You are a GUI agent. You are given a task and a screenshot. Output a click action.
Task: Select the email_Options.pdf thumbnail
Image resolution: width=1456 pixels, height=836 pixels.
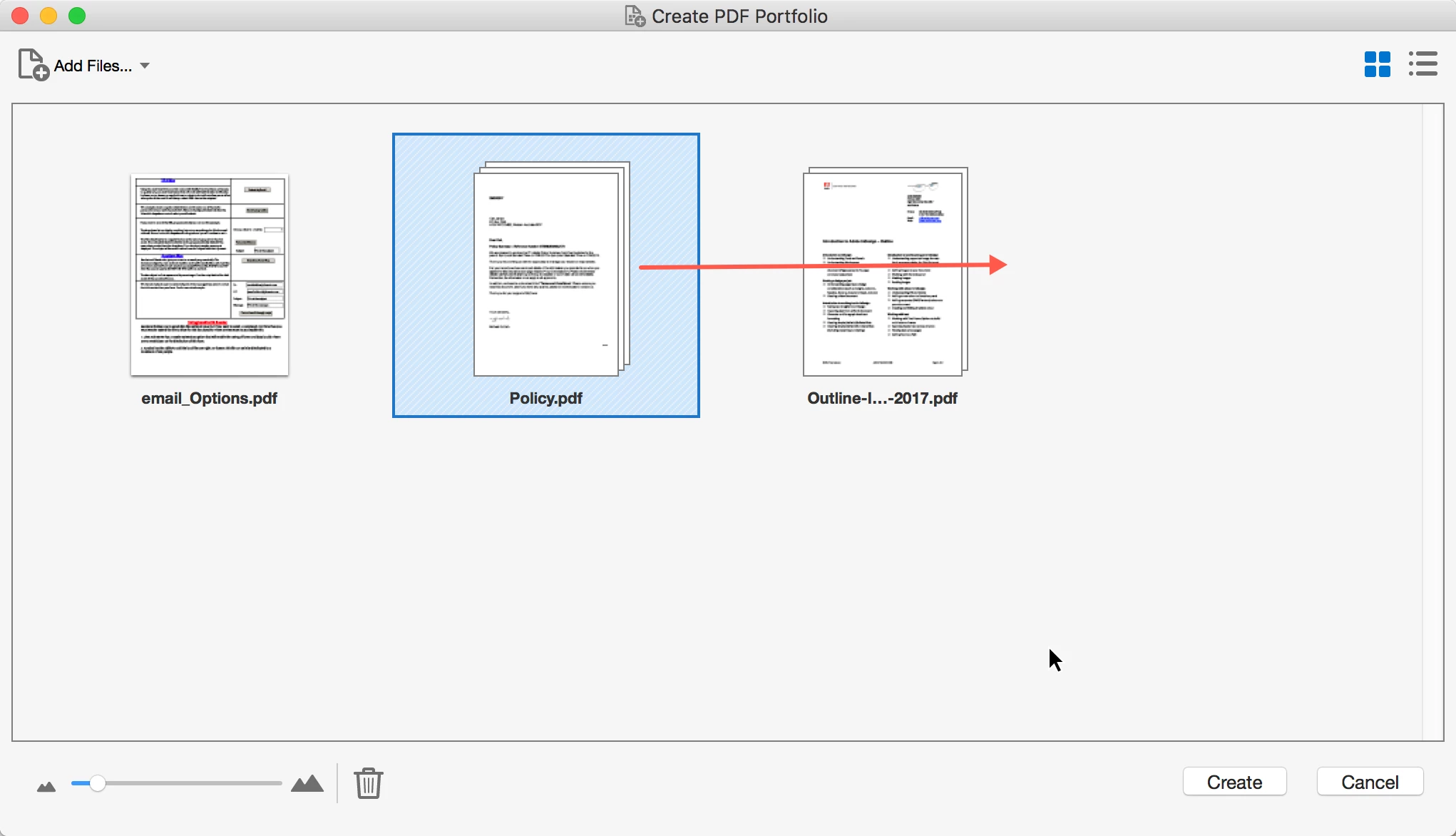click(x=210, y=275)
